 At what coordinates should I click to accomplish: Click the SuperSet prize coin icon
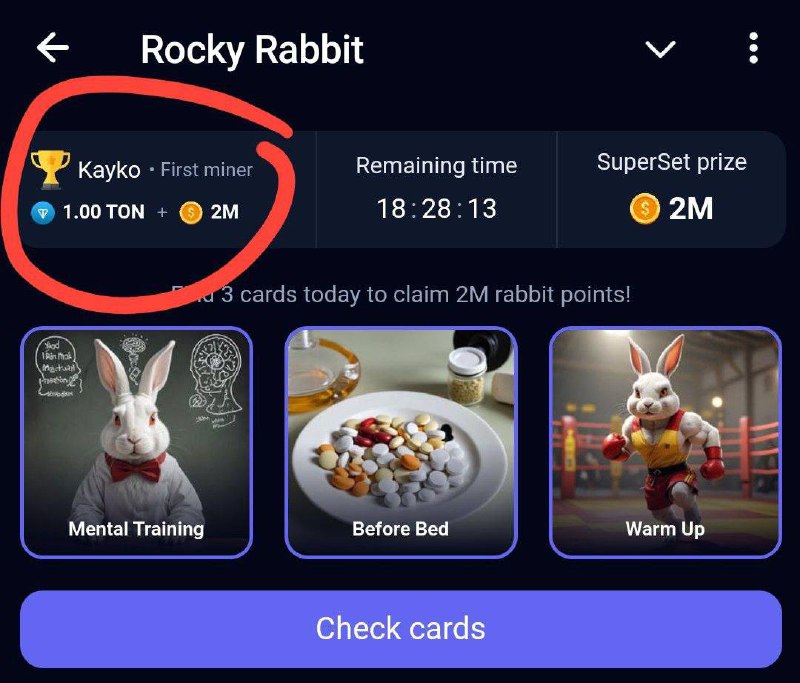[x=644, y=209]
